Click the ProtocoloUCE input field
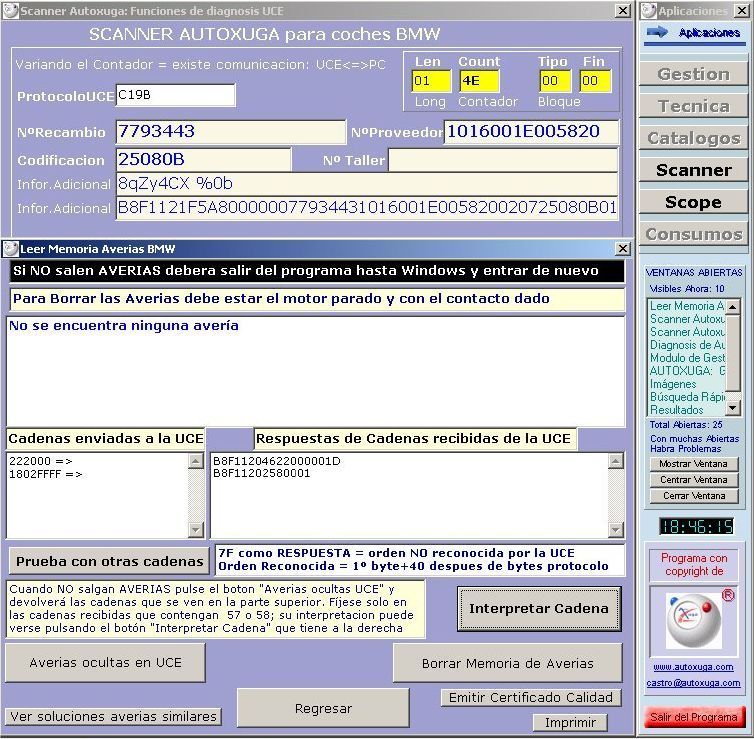Viewport: 754px width, 739px height. point(176,95)
